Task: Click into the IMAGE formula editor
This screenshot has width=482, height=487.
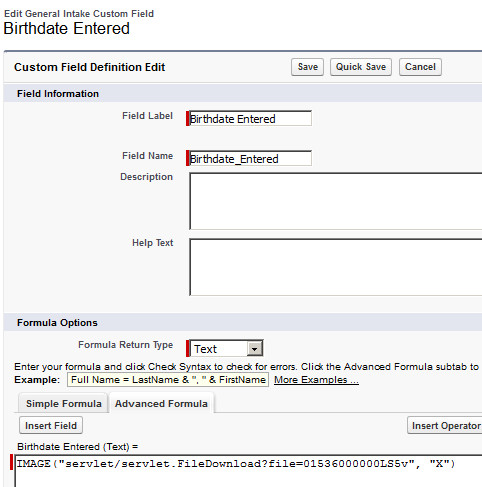Action: (248, 471)
